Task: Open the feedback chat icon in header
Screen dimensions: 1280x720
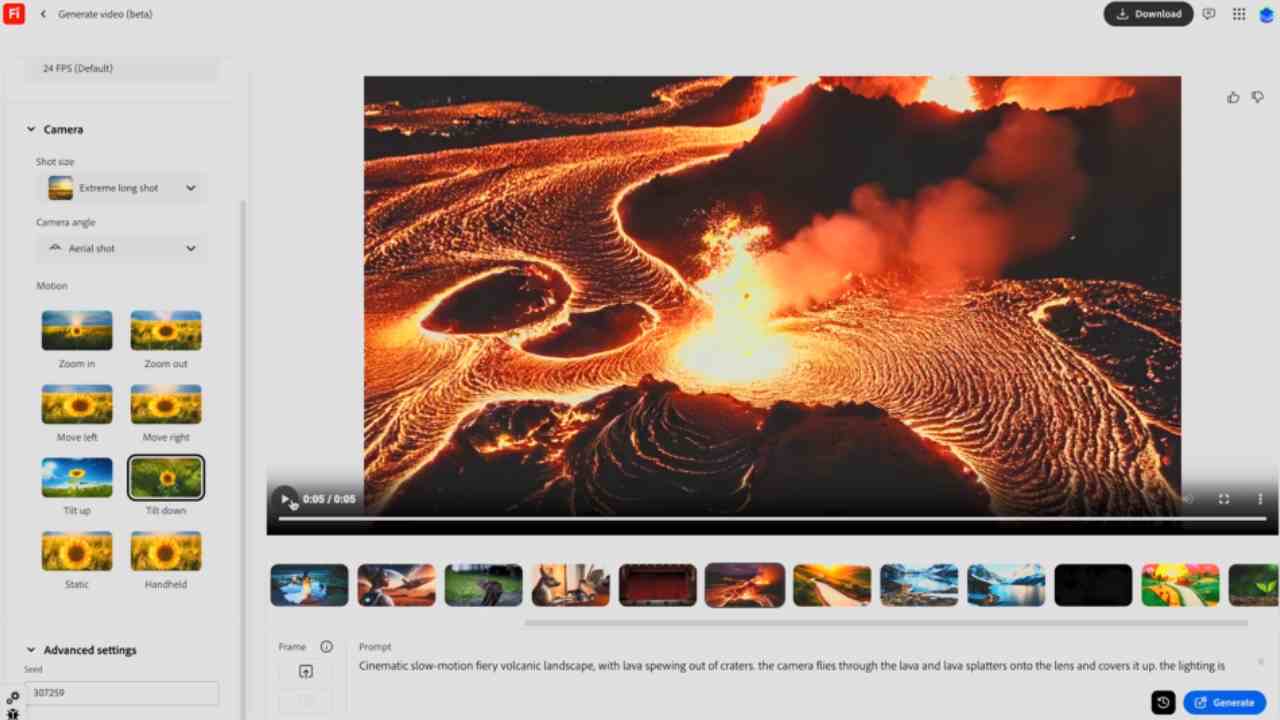Action: click(x=1209, y=14)
